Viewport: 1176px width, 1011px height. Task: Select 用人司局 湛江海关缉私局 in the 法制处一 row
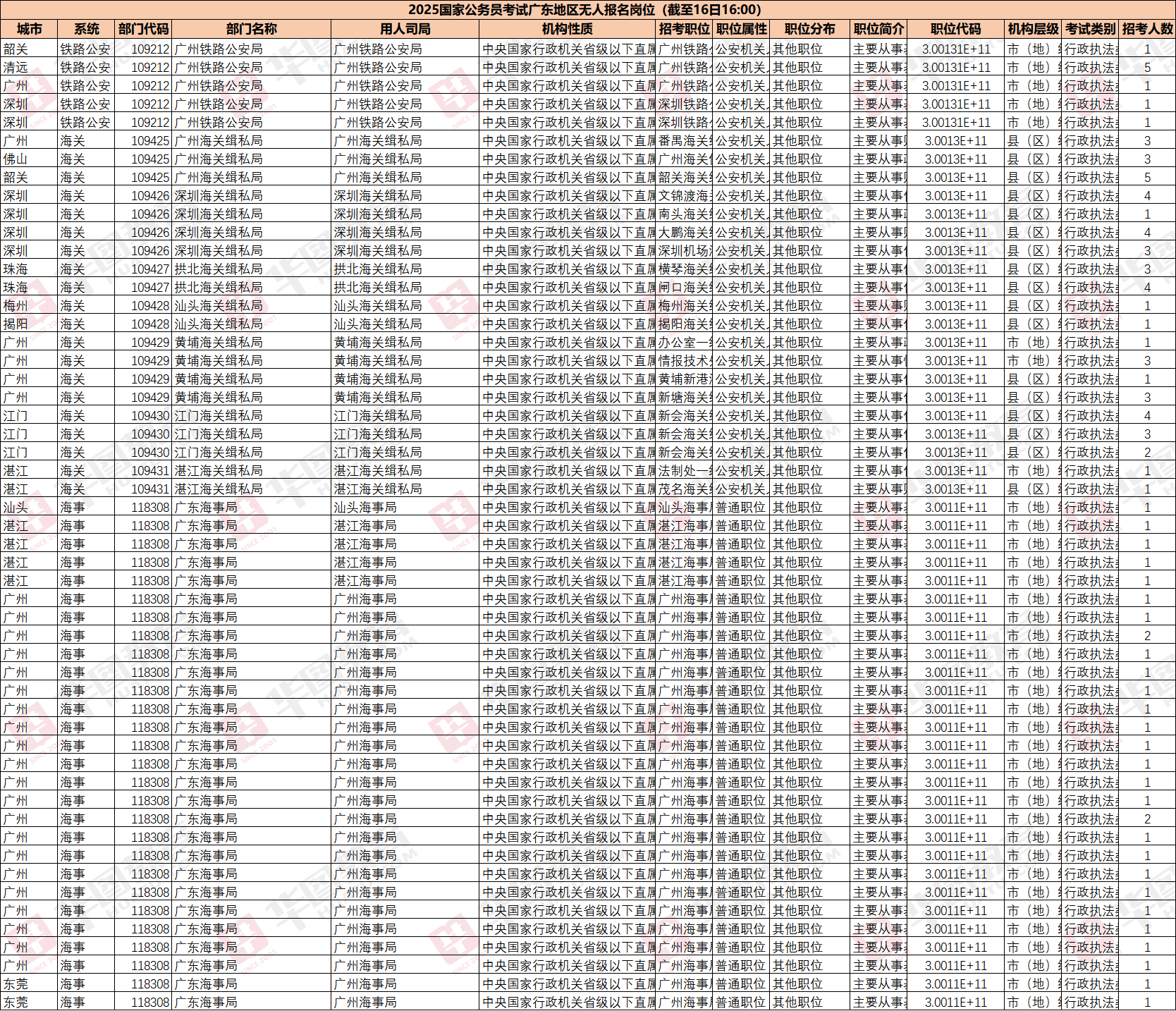pos(405,471)
